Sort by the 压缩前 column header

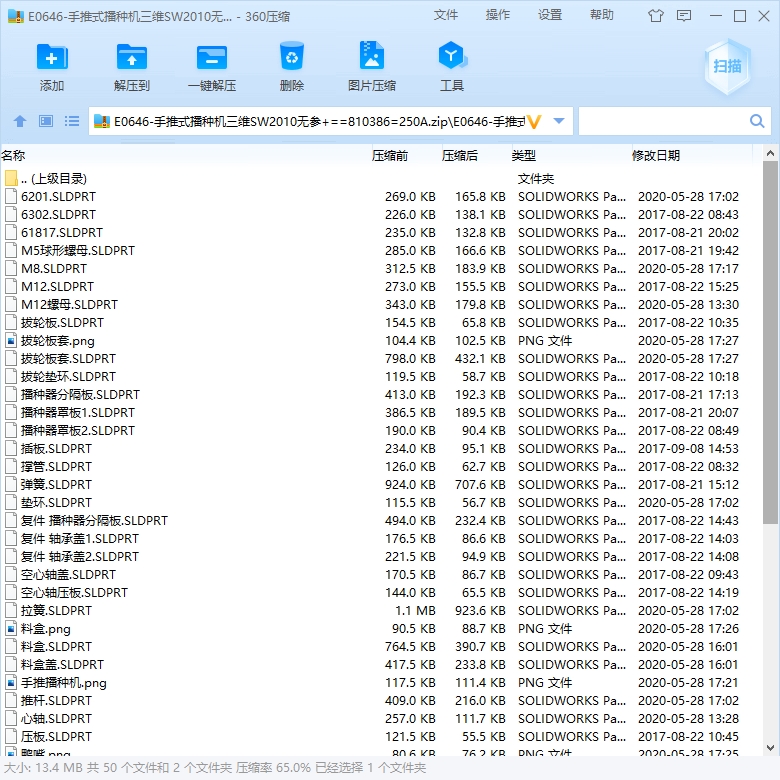390,156
